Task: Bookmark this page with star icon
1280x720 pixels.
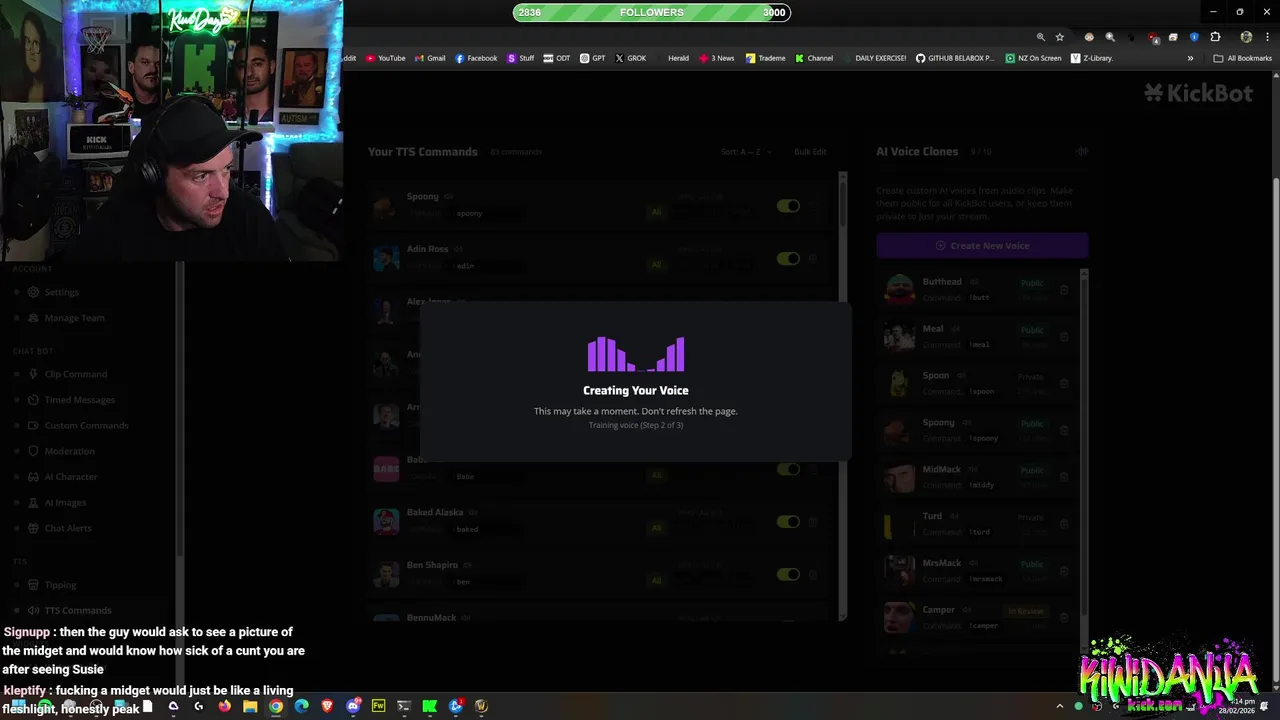Action: (x=1060, y=37)
